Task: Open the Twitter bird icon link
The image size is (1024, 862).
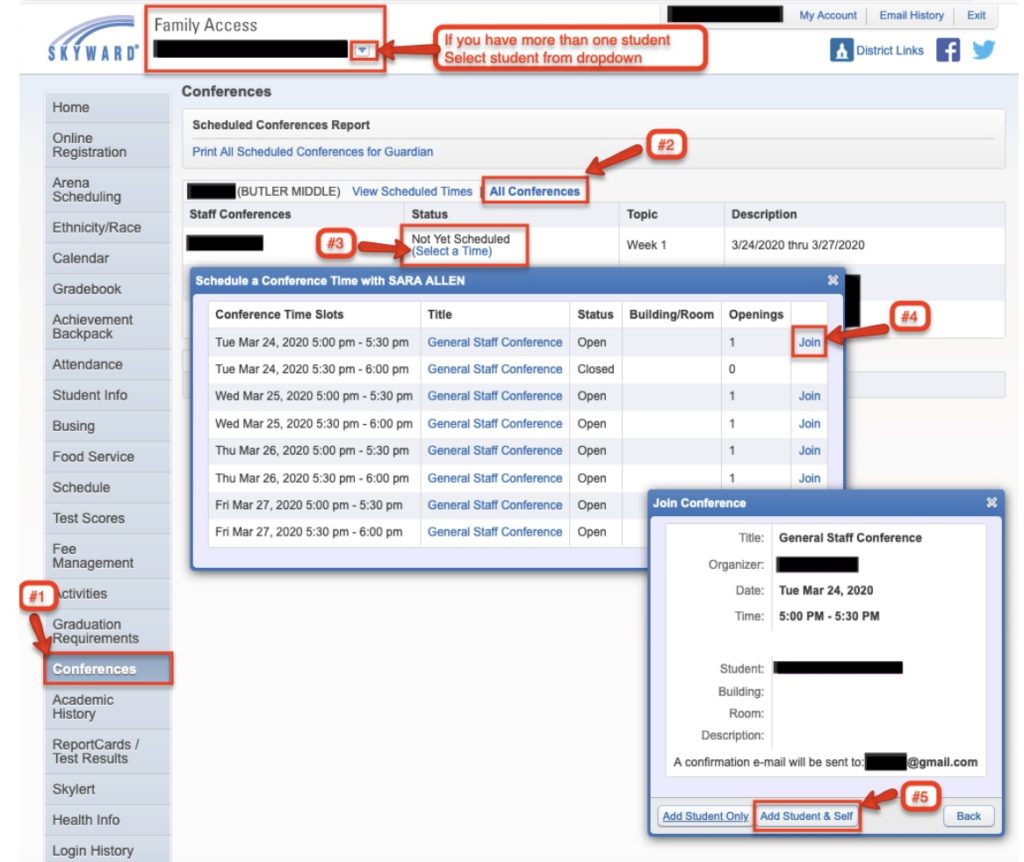Action: point(984,50)
